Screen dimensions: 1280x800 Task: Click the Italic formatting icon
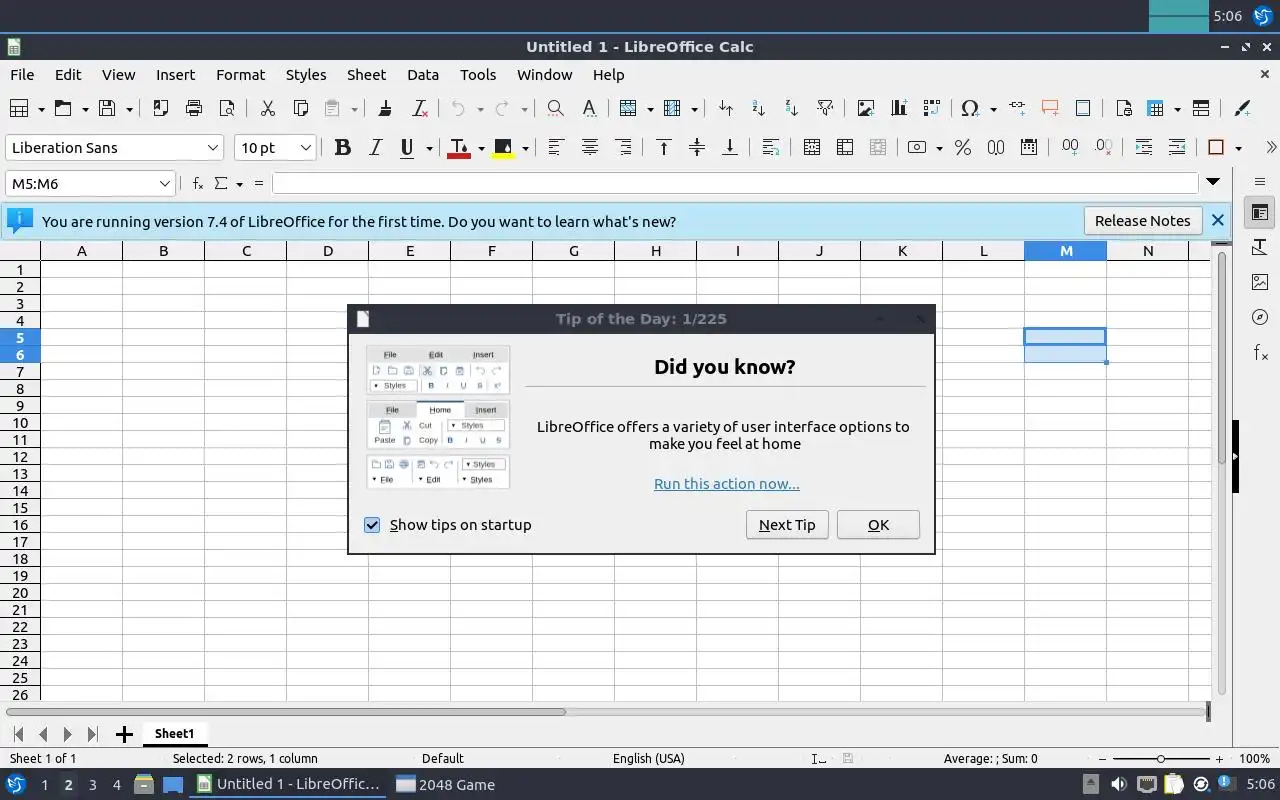coord(375,148)
